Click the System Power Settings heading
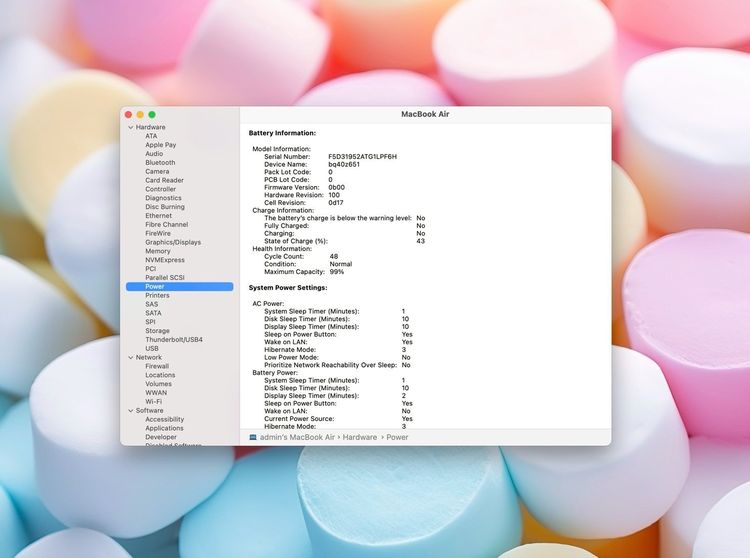The height and width of the screenshot is (558, 750). pos(288,288)
